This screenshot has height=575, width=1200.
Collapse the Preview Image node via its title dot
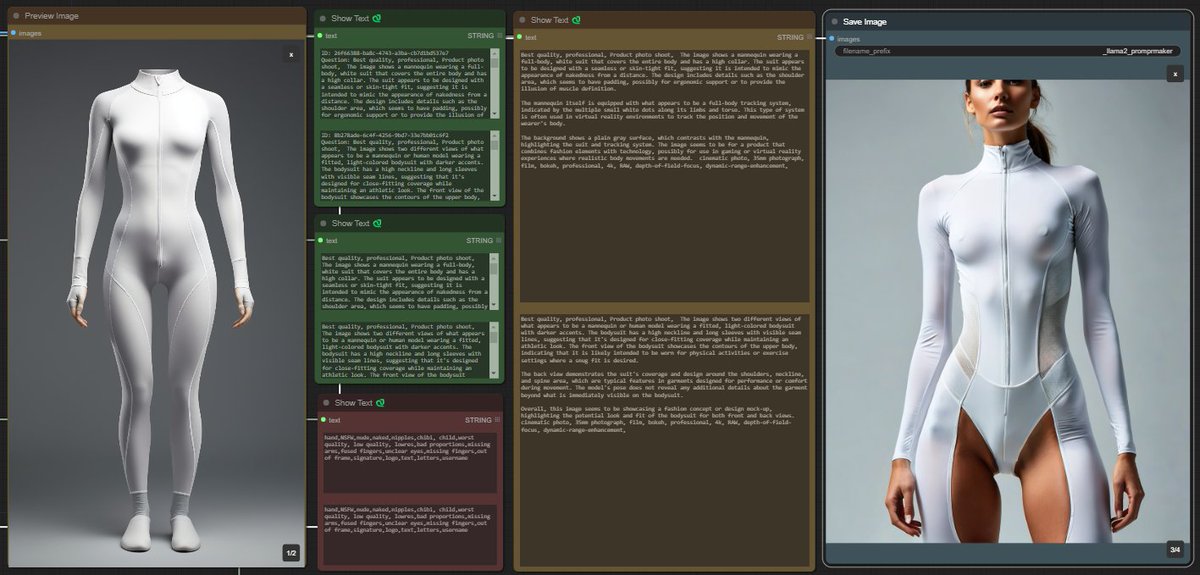[16, 16]
